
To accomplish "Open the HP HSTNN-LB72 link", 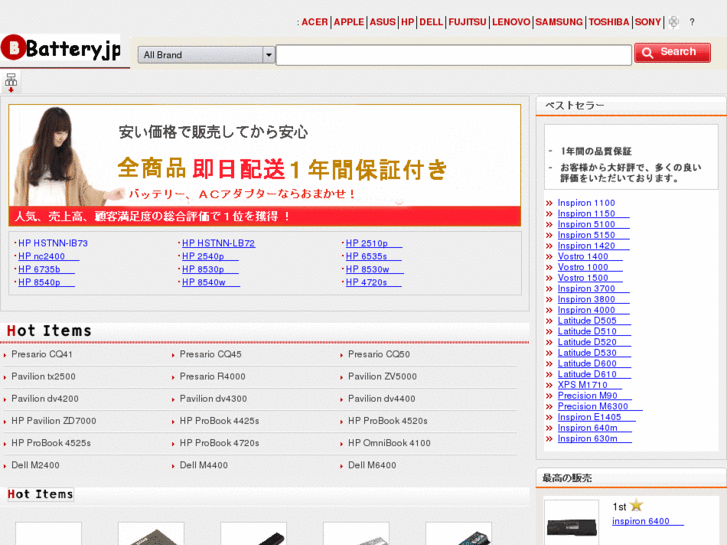I will [x=218, y=243].
